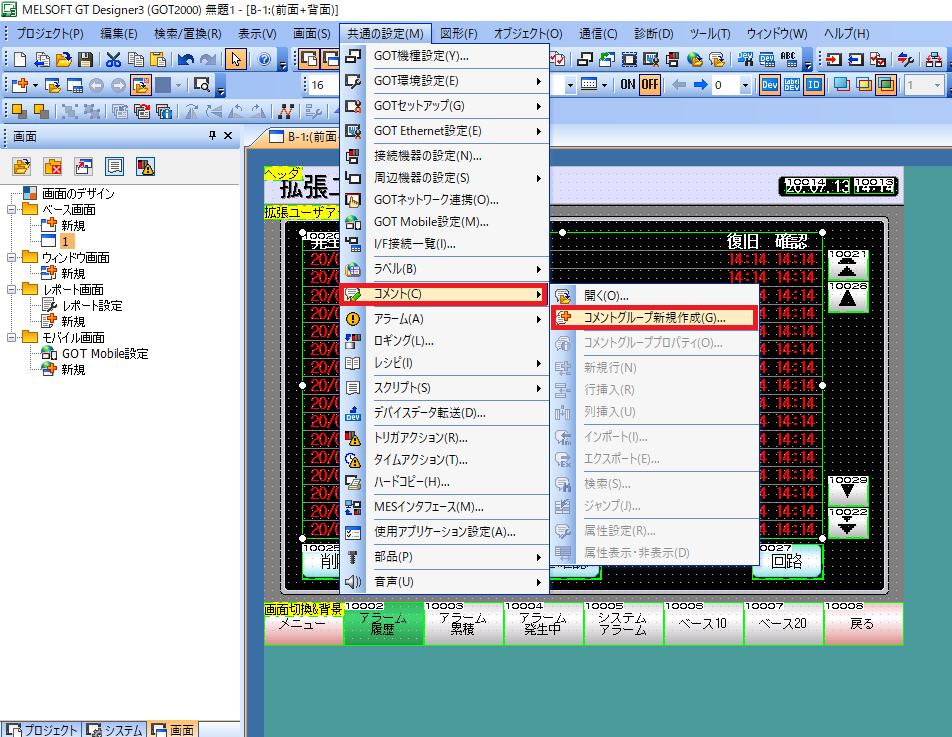
Task: Click the warning-sign icon in 画面 panel
Action: 145,166
